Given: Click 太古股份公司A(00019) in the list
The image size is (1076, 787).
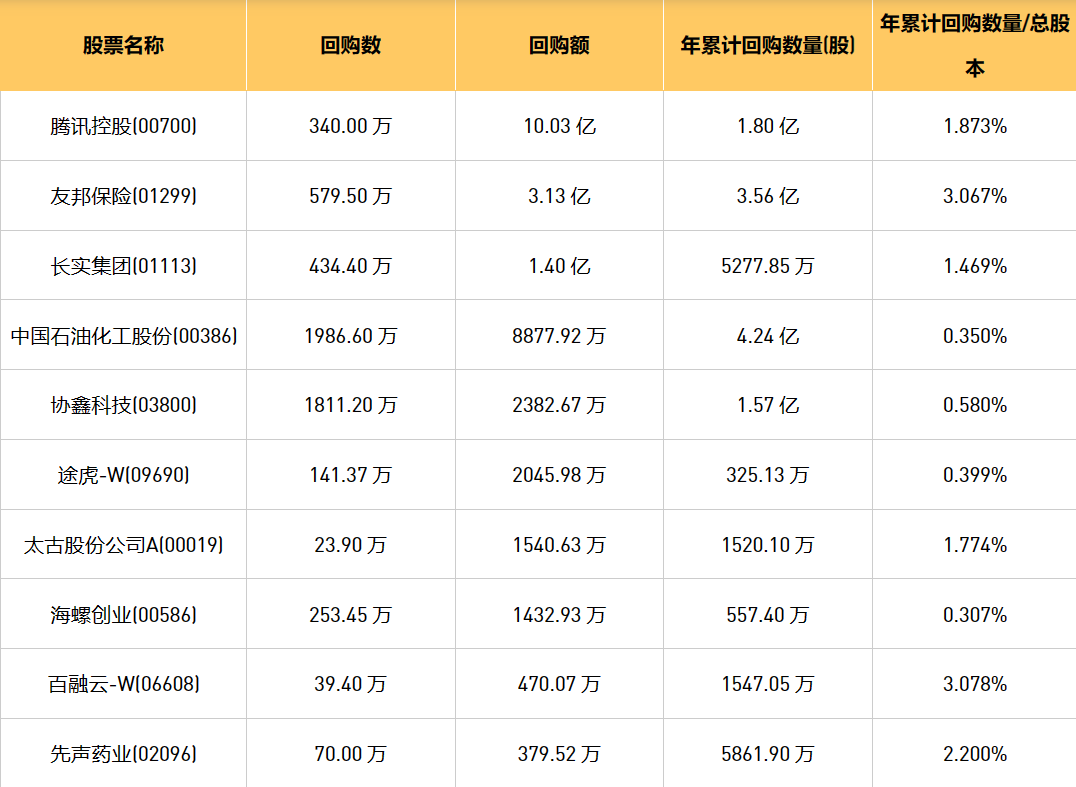Looking at the screenshot, I should point(123,545).
